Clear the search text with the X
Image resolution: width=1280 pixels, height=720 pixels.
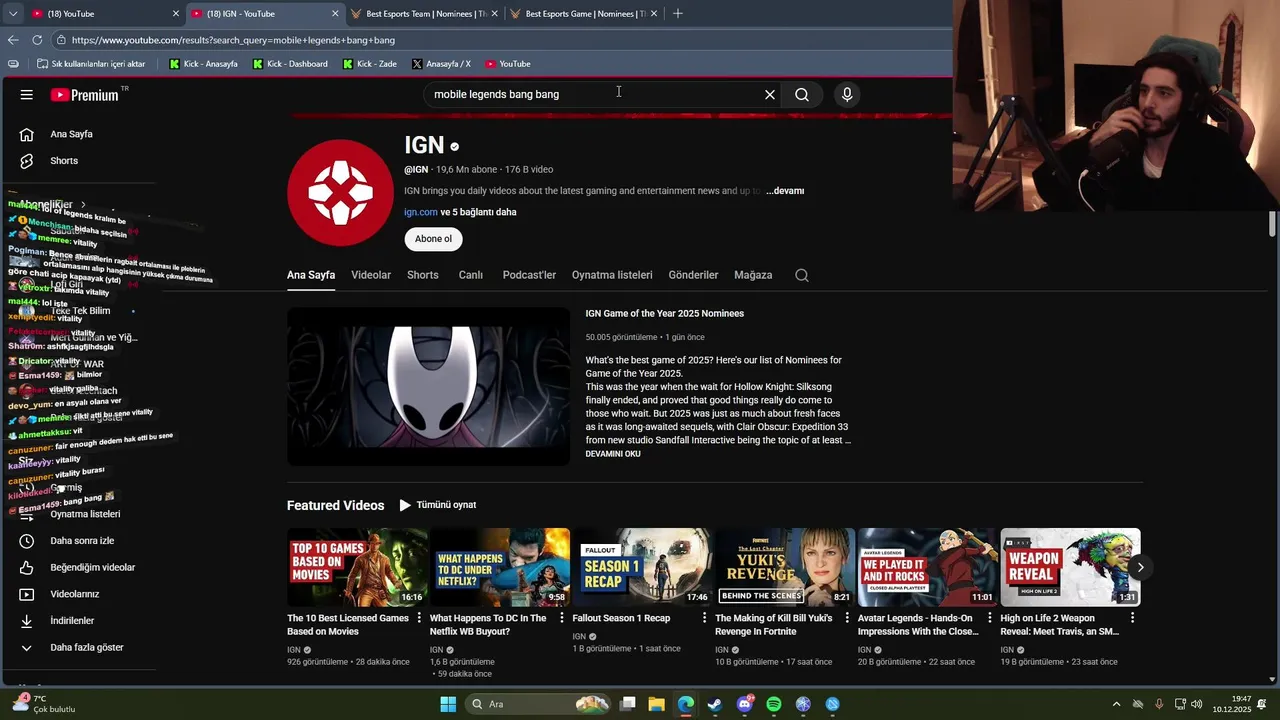coord(770,95)
